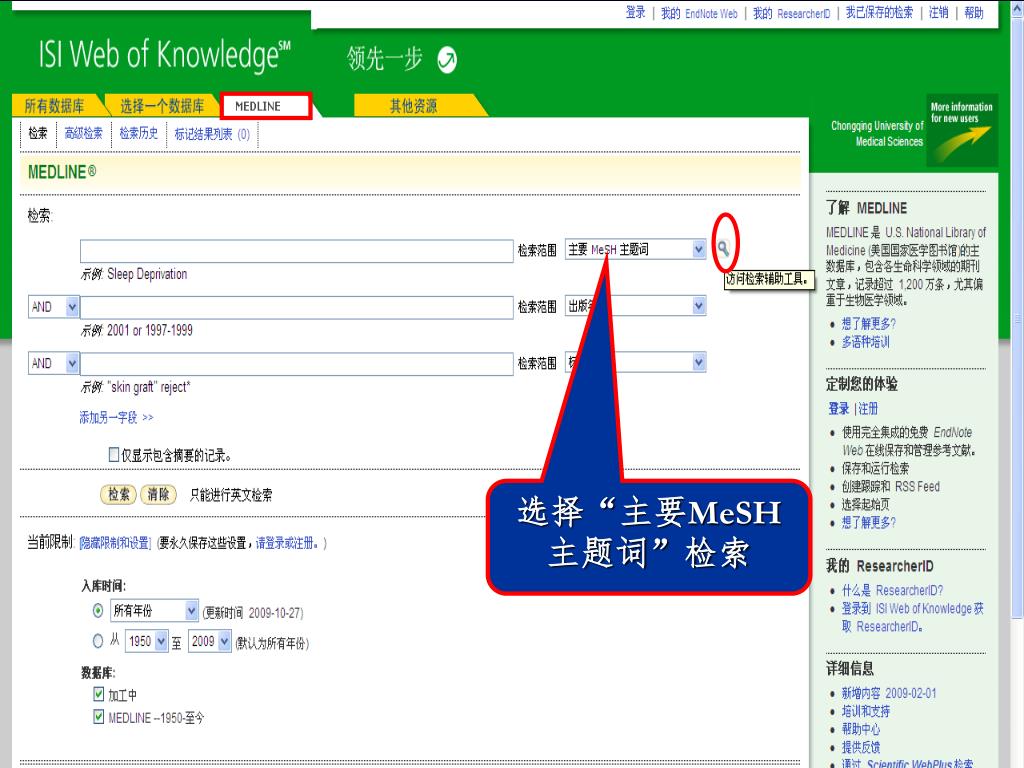
Task: Click 想了解更多? under 了解 MEDLINE
Action: pyautogui.click(x=869, y=323)
